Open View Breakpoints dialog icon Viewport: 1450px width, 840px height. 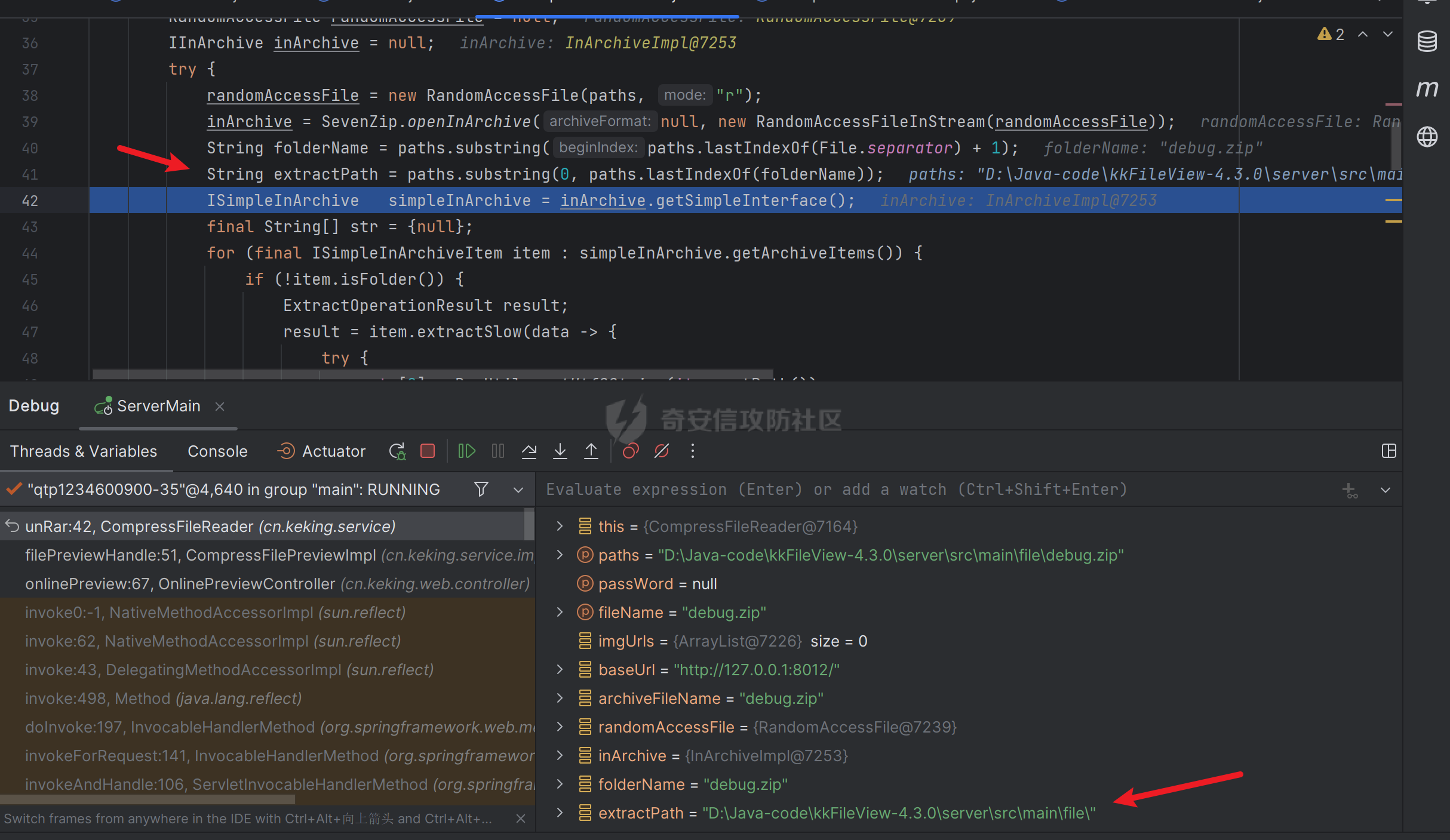(631, 451)
